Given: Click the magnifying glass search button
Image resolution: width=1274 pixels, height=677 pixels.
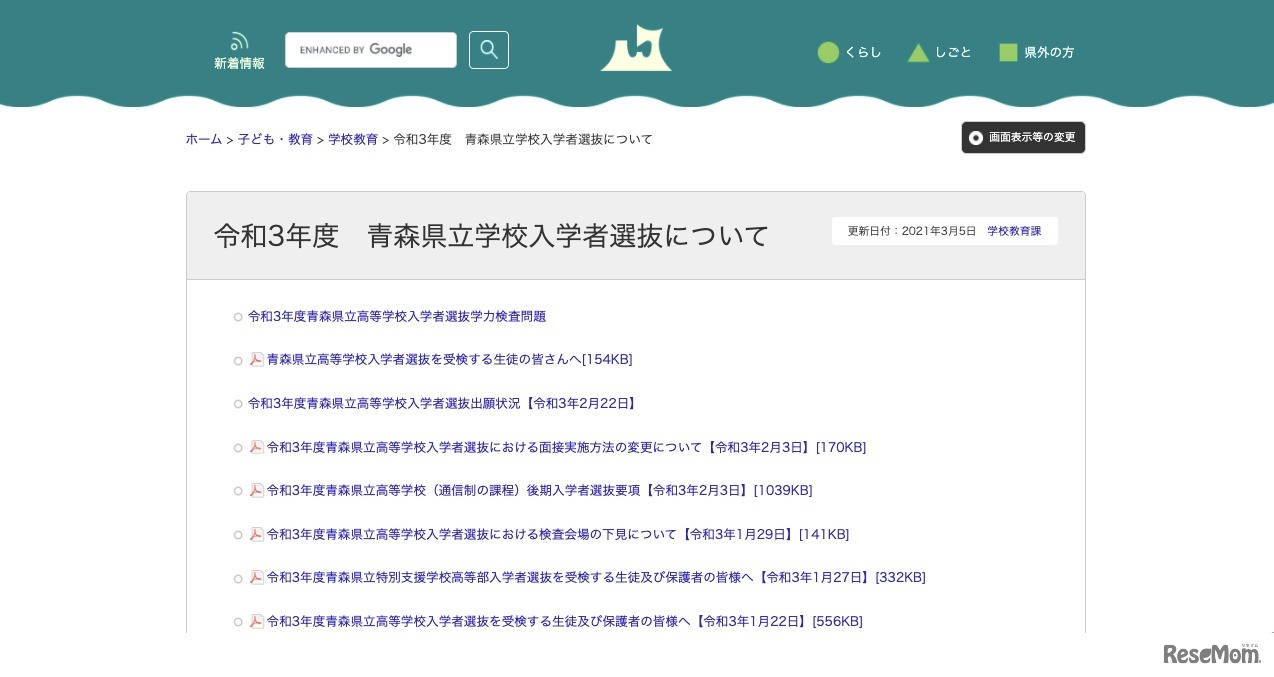Looking at the screenshot, I should coord(488,50).
